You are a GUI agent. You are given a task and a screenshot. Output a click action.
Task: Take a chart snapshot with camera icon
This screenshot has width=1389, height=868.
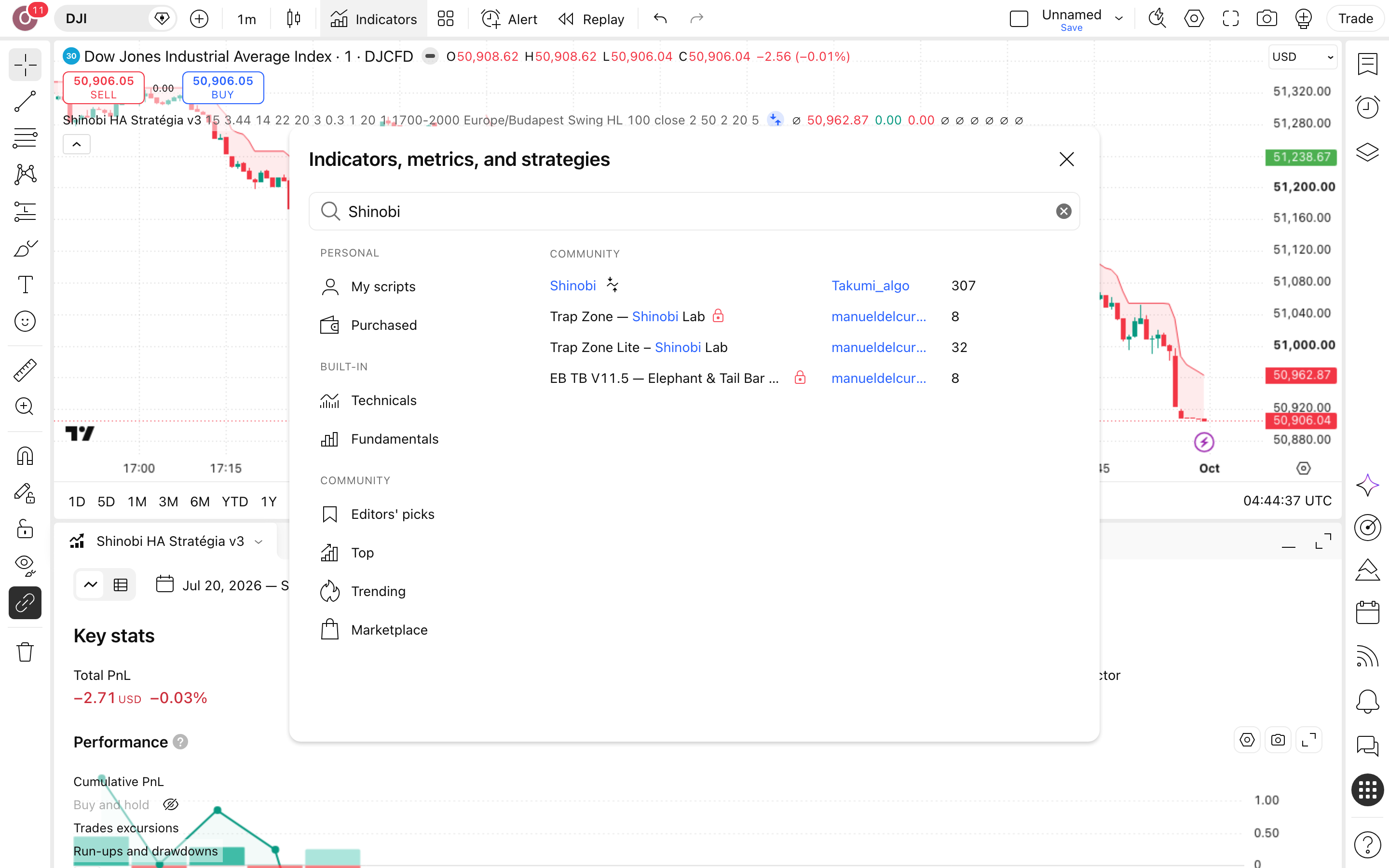[x=1267, y=19]
